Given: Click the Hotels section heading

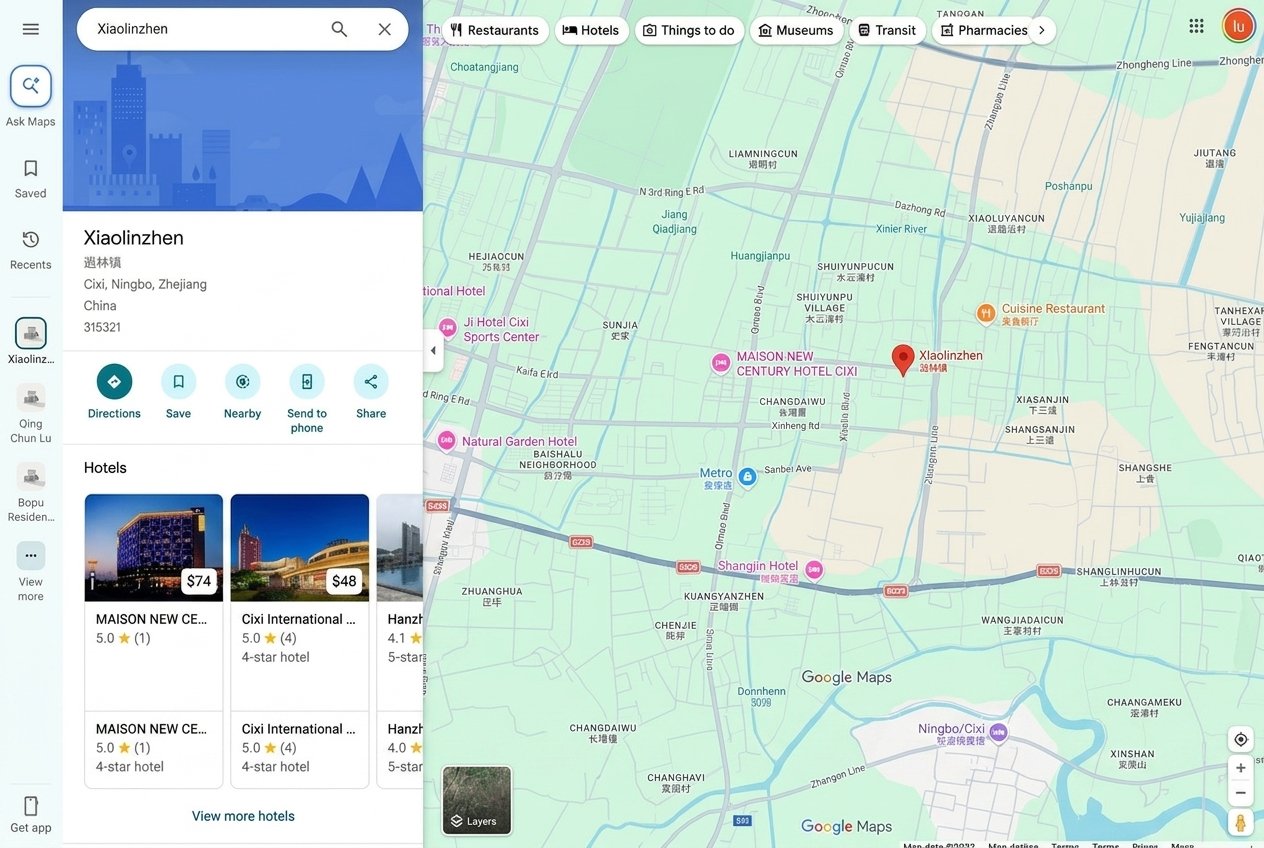Looking at the screenshot, I should coord(105,468).
